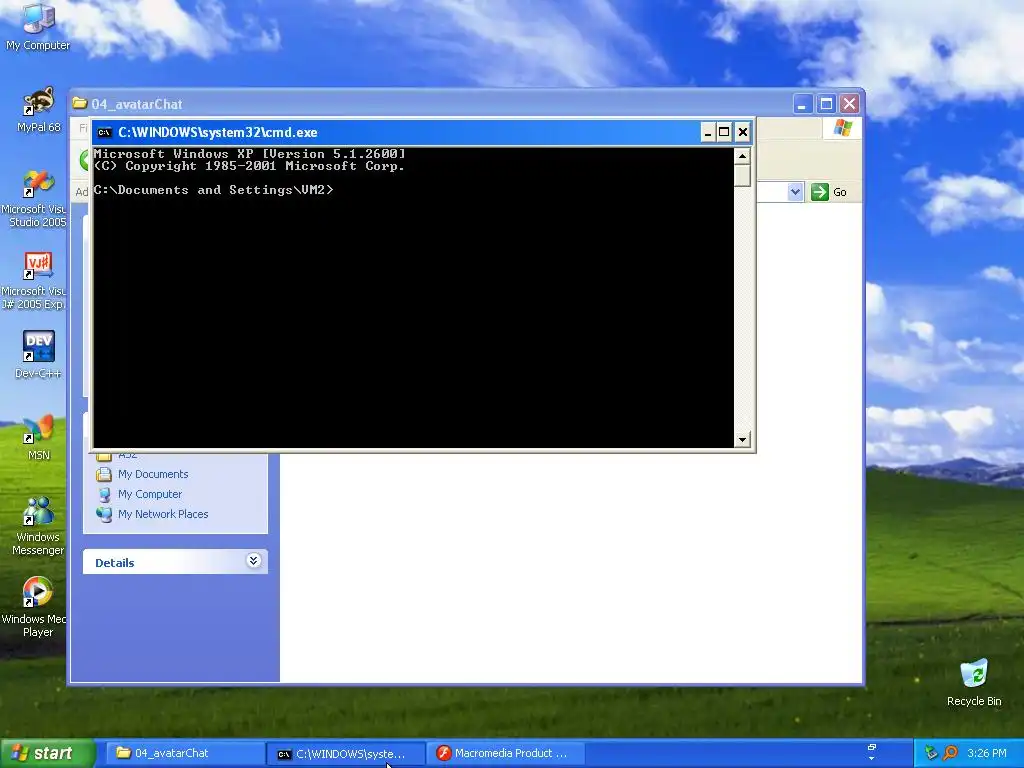Click the magnifier tray icon
This screenshot has width=1024, height=768.
(950, 753)
